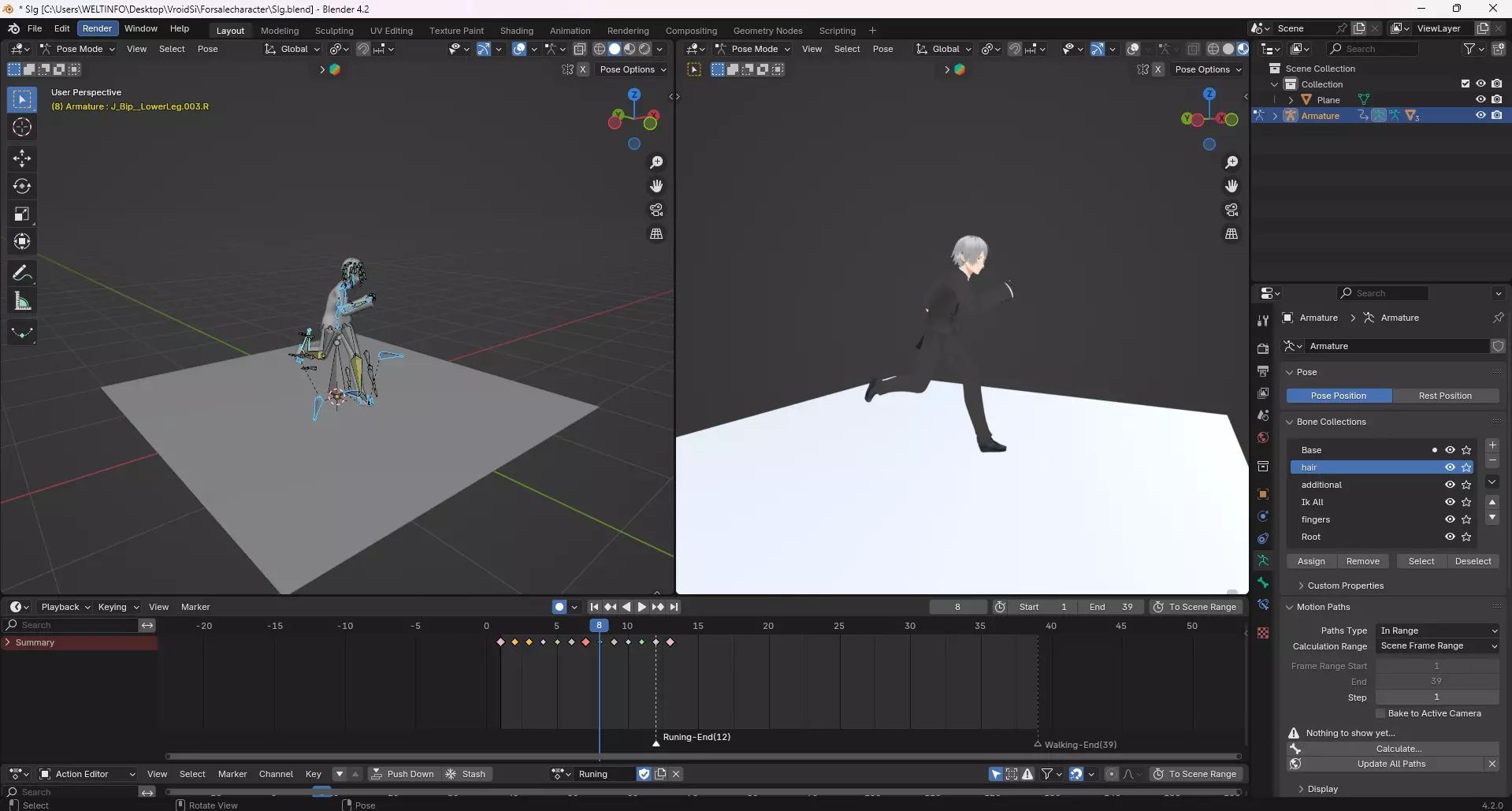
Task: Switch to Animation workspace tab
Action: [570, 31]
